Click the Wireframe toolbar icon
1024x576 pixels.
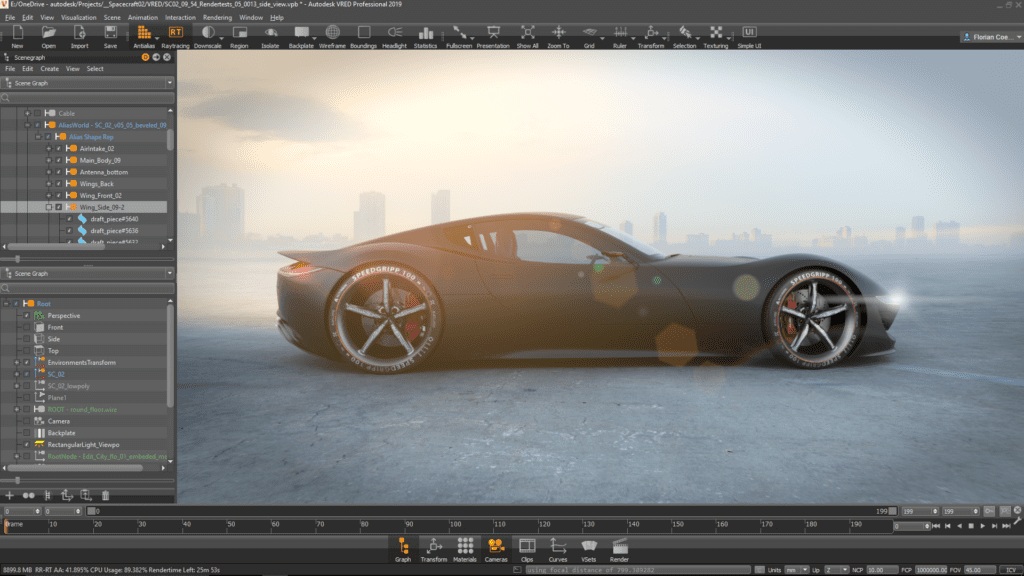332,37
